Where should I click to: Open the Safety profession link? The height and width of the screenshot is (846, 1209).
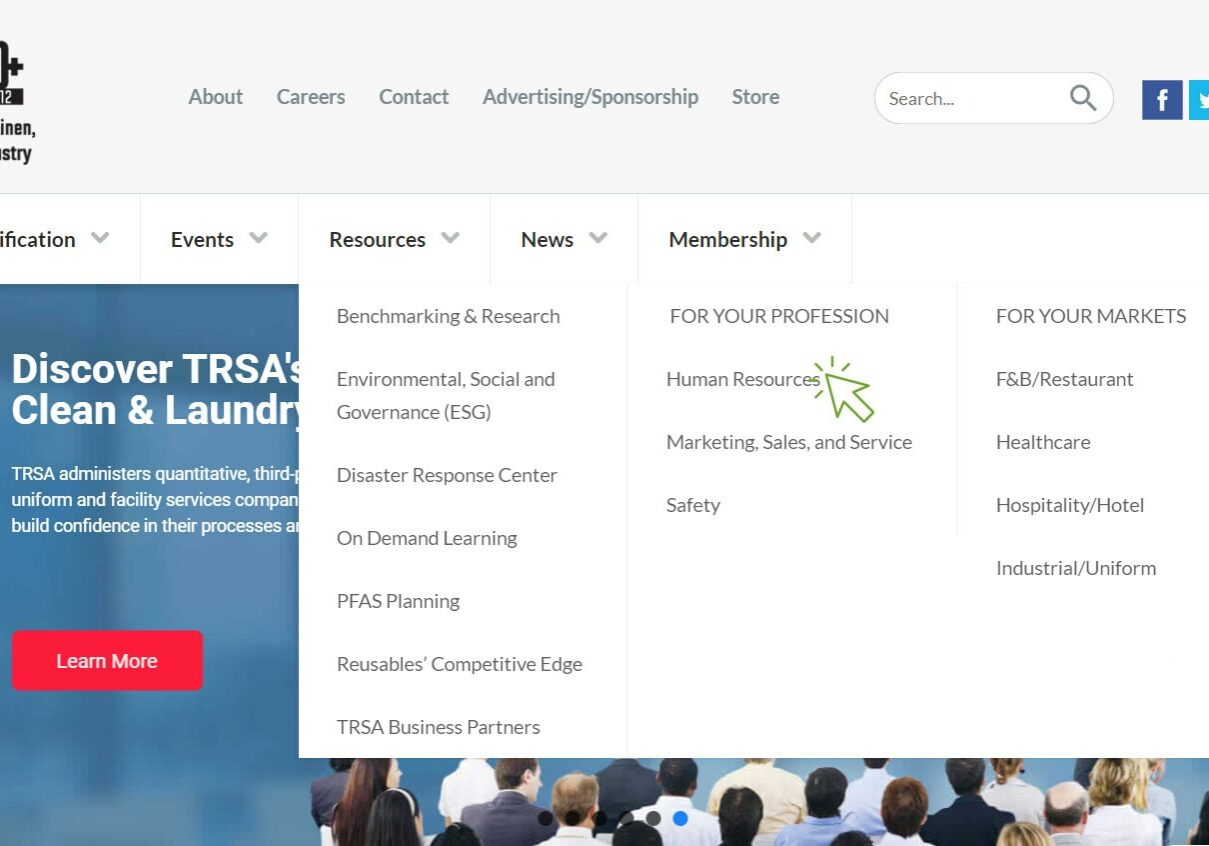click(693, 505)
